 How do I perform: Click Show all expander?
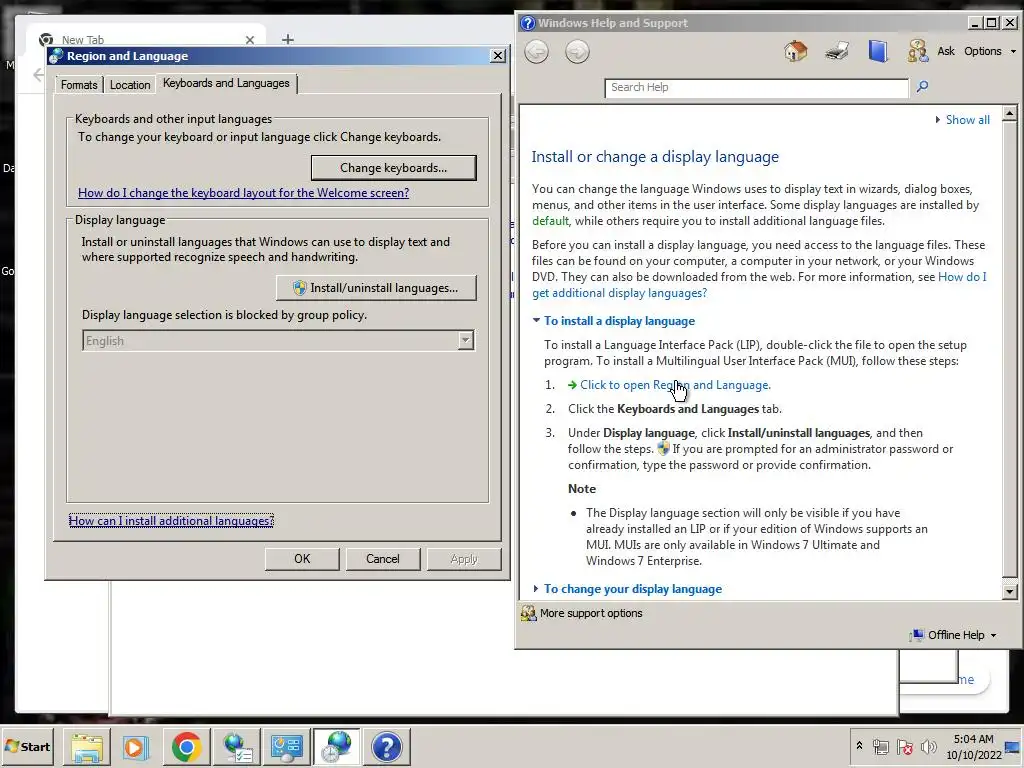point(963,120)
